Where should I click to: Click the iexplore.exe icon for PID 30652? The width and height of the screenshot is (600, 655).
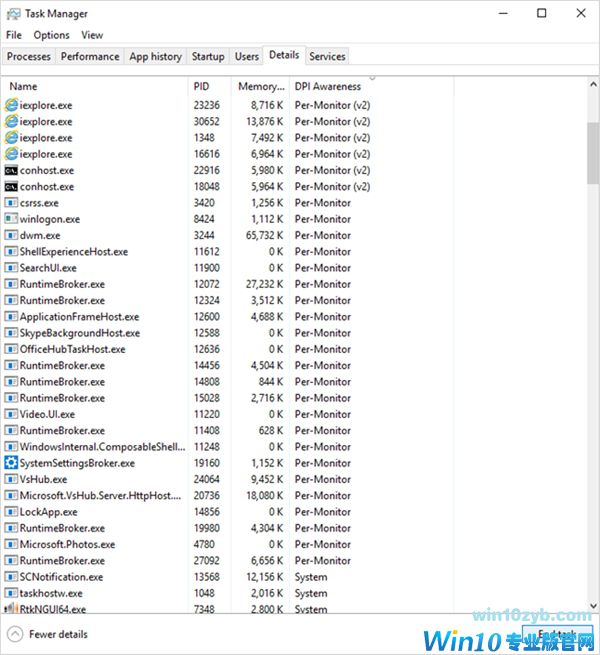[11, 121]
